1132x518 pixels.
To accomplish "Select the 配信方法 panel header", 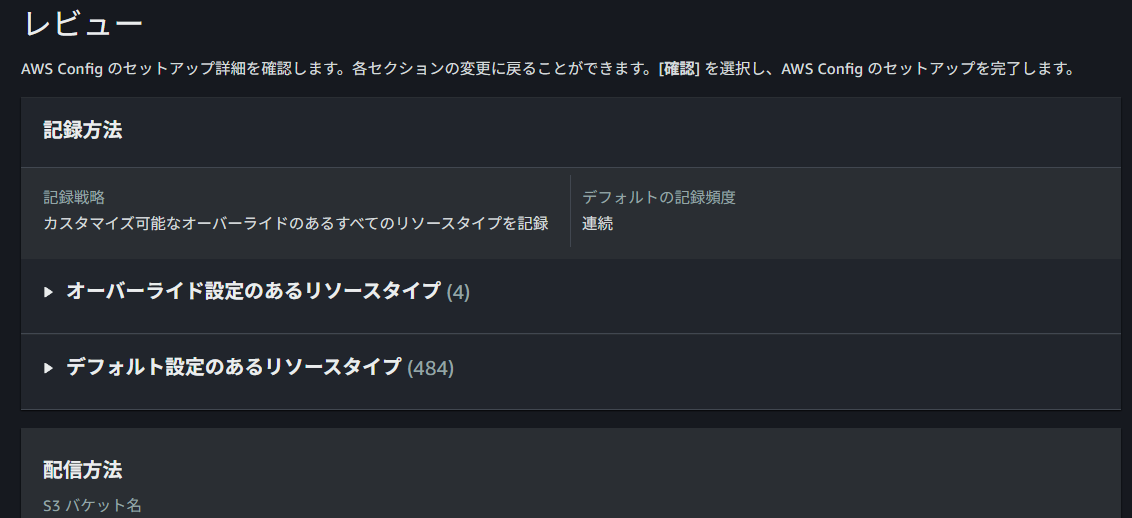I will tap(83, 469).
